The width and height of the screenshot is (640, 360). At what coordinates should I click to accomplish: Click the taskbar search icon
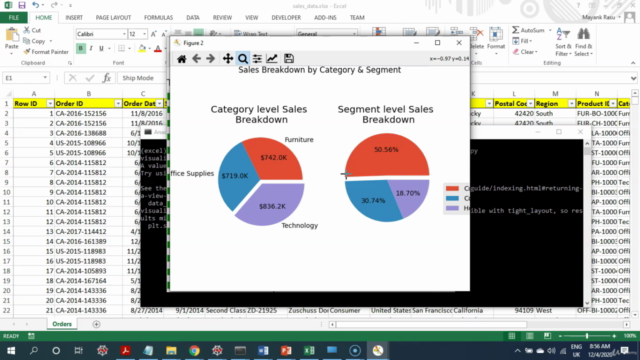point(33,351)
